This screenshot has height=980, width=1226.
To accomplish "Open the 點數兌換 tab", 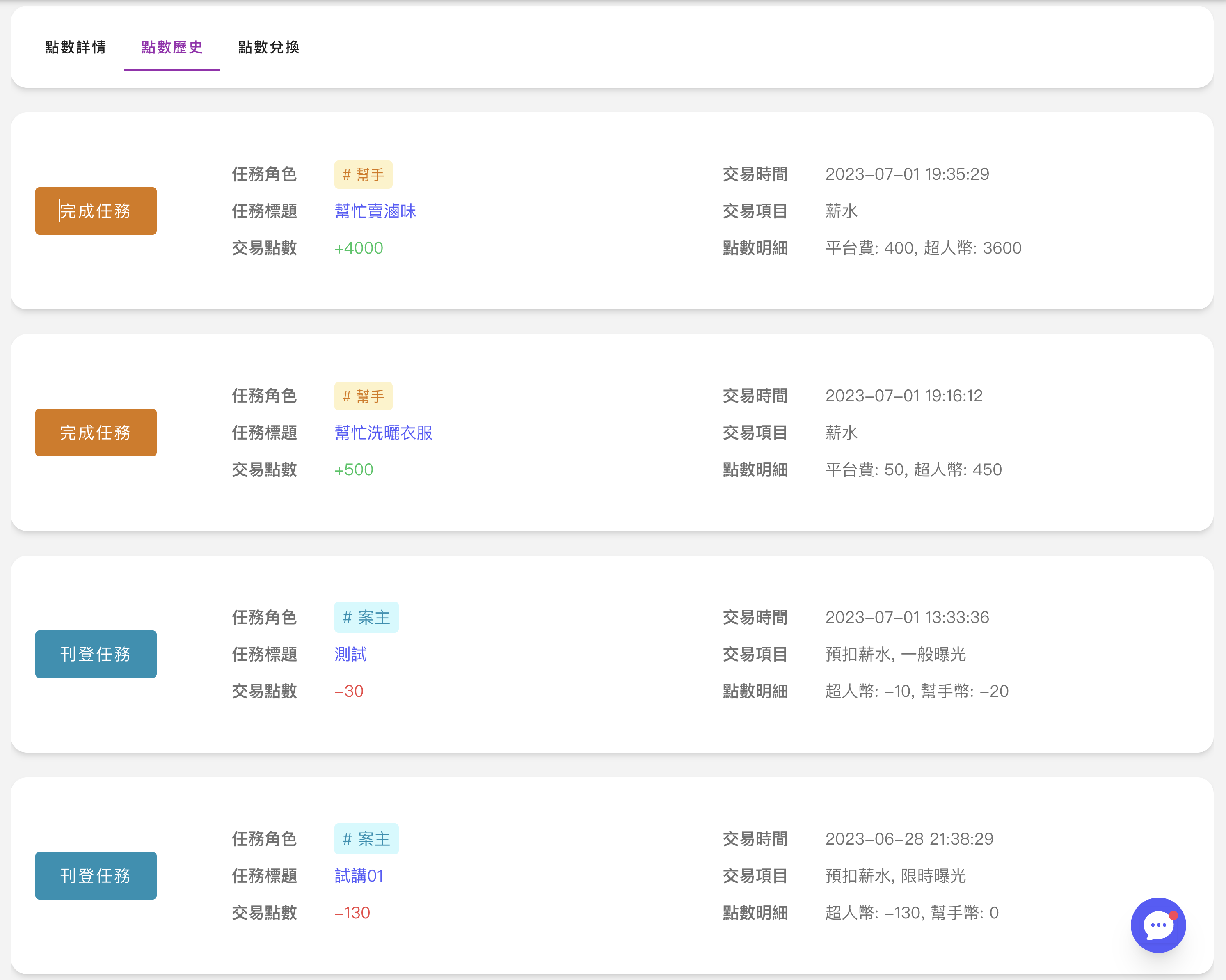I will 268,47.
